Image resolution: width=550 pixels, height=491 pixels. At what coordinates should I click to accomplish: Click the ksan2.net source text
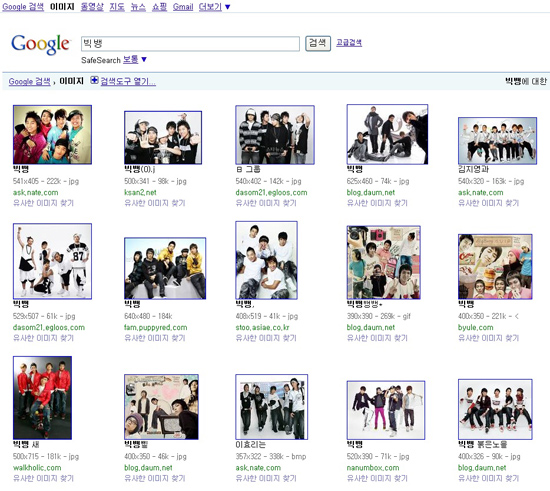(x=140, y=193)
